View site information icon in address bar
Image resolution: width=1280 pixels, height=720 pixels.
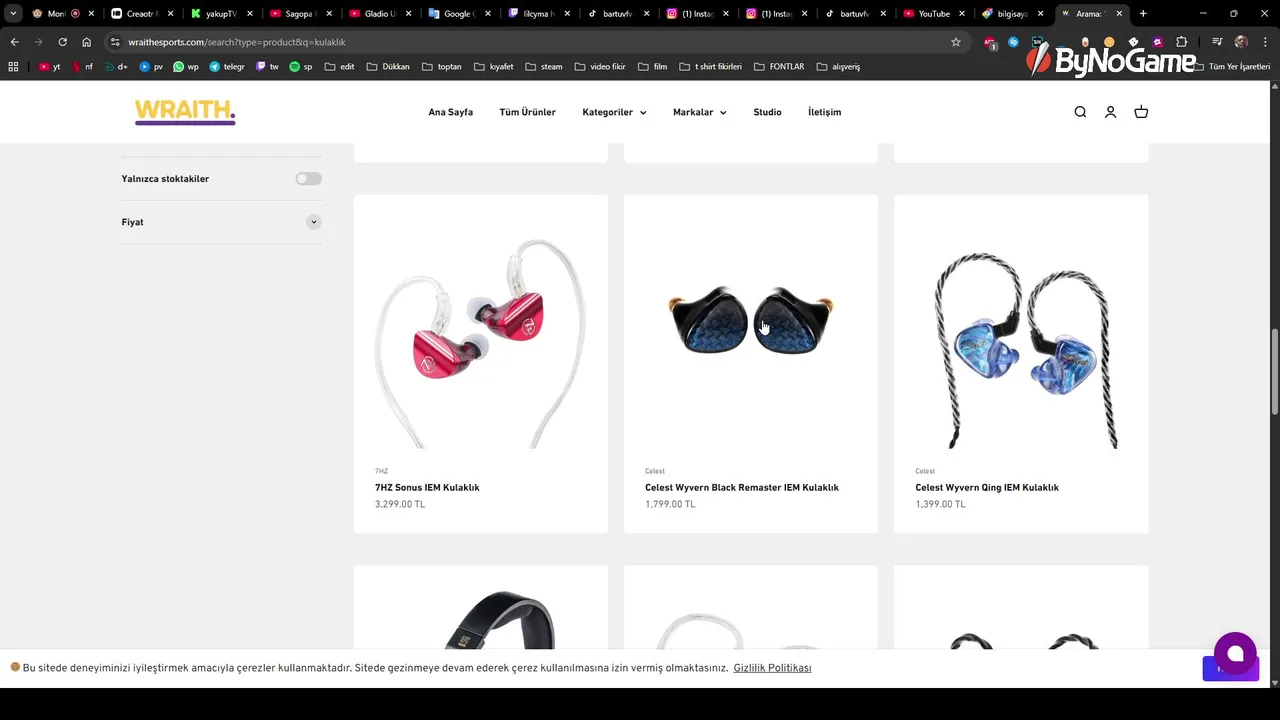(115, 42)
